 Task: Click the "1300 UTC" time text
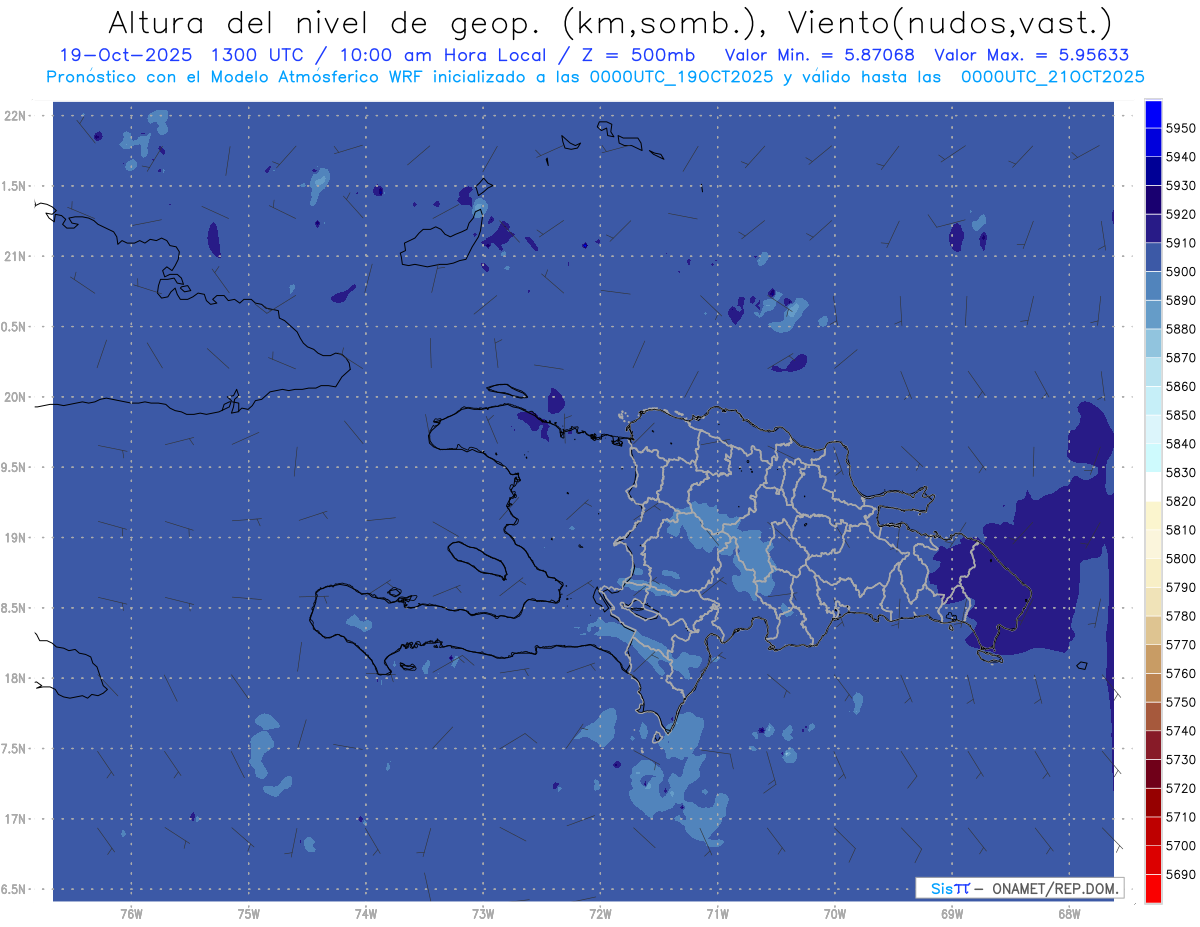click(256, 55)
